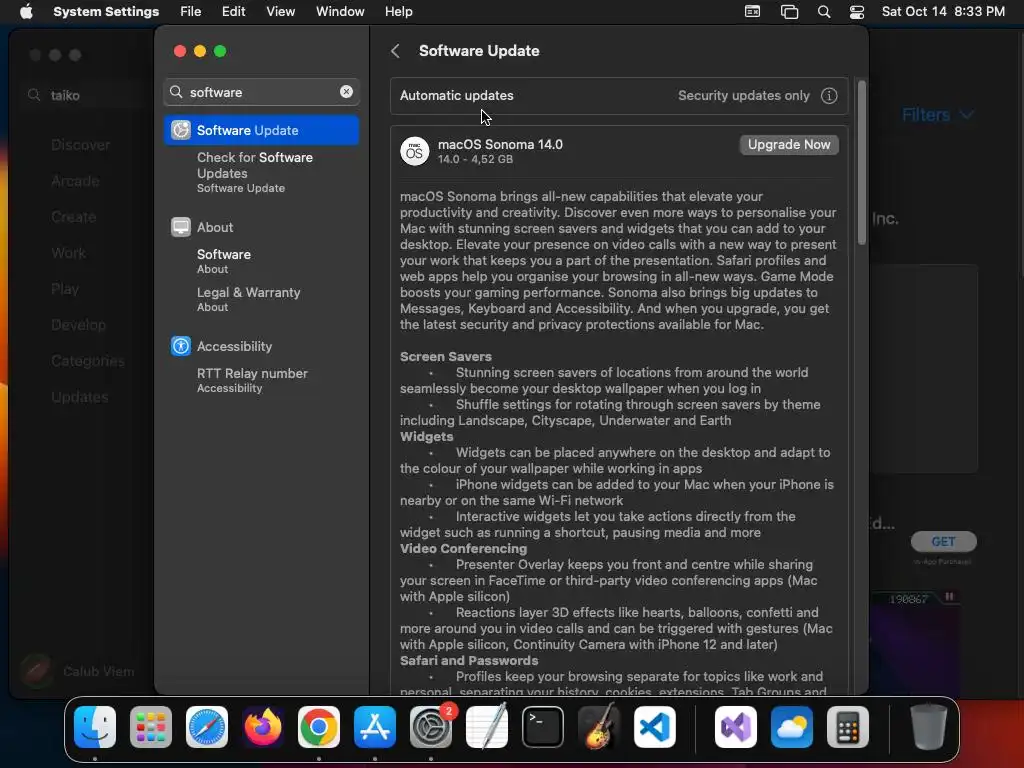The width and height of the screenshot is (1024, 768).
Task: Open the Window menu
Action: point(340,12)
